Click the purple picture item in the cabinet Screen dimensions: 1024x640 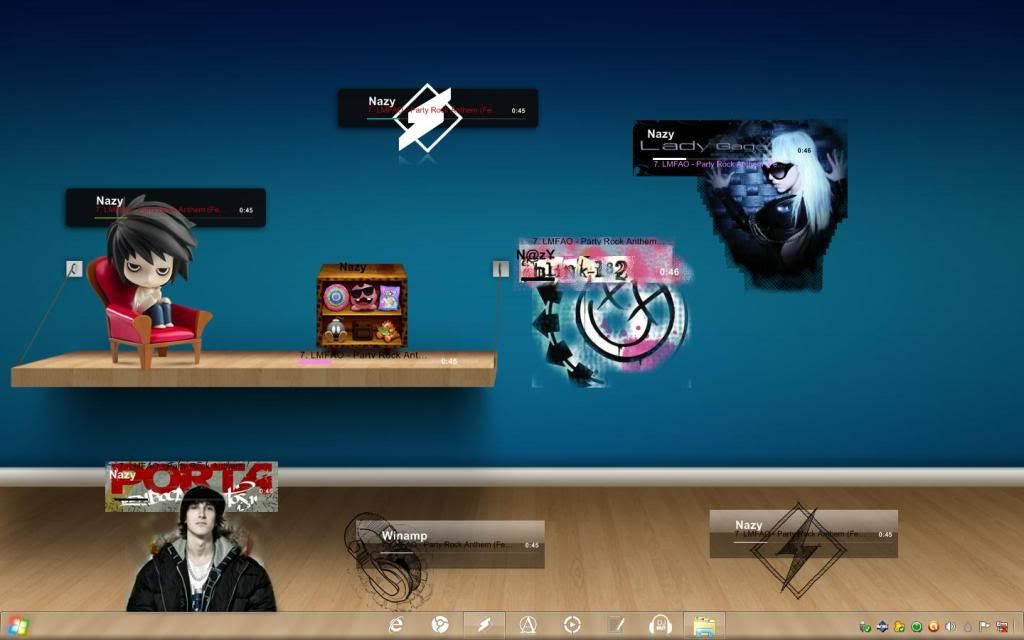(x=389, y=298)
